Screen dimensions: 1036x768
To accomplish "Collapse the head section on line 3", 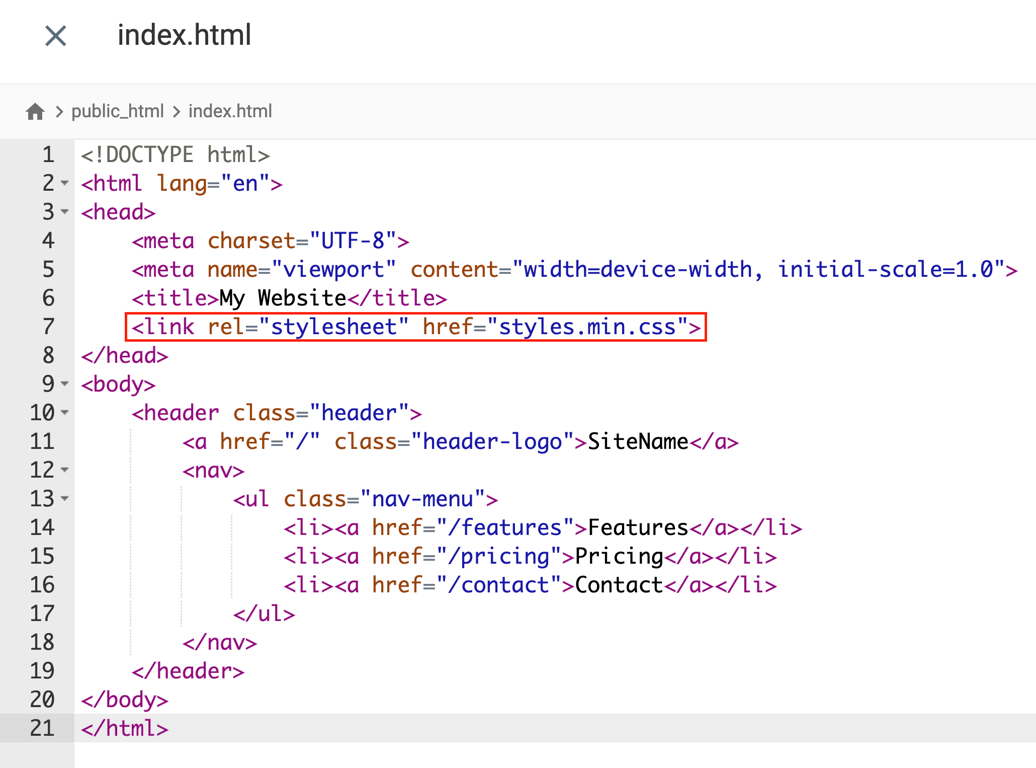I will [62, 212].
